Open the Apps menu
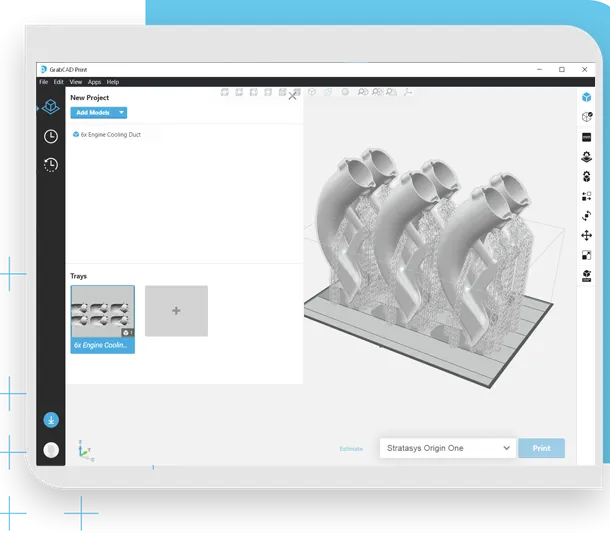The image size is (610, 540). point(94,82)
